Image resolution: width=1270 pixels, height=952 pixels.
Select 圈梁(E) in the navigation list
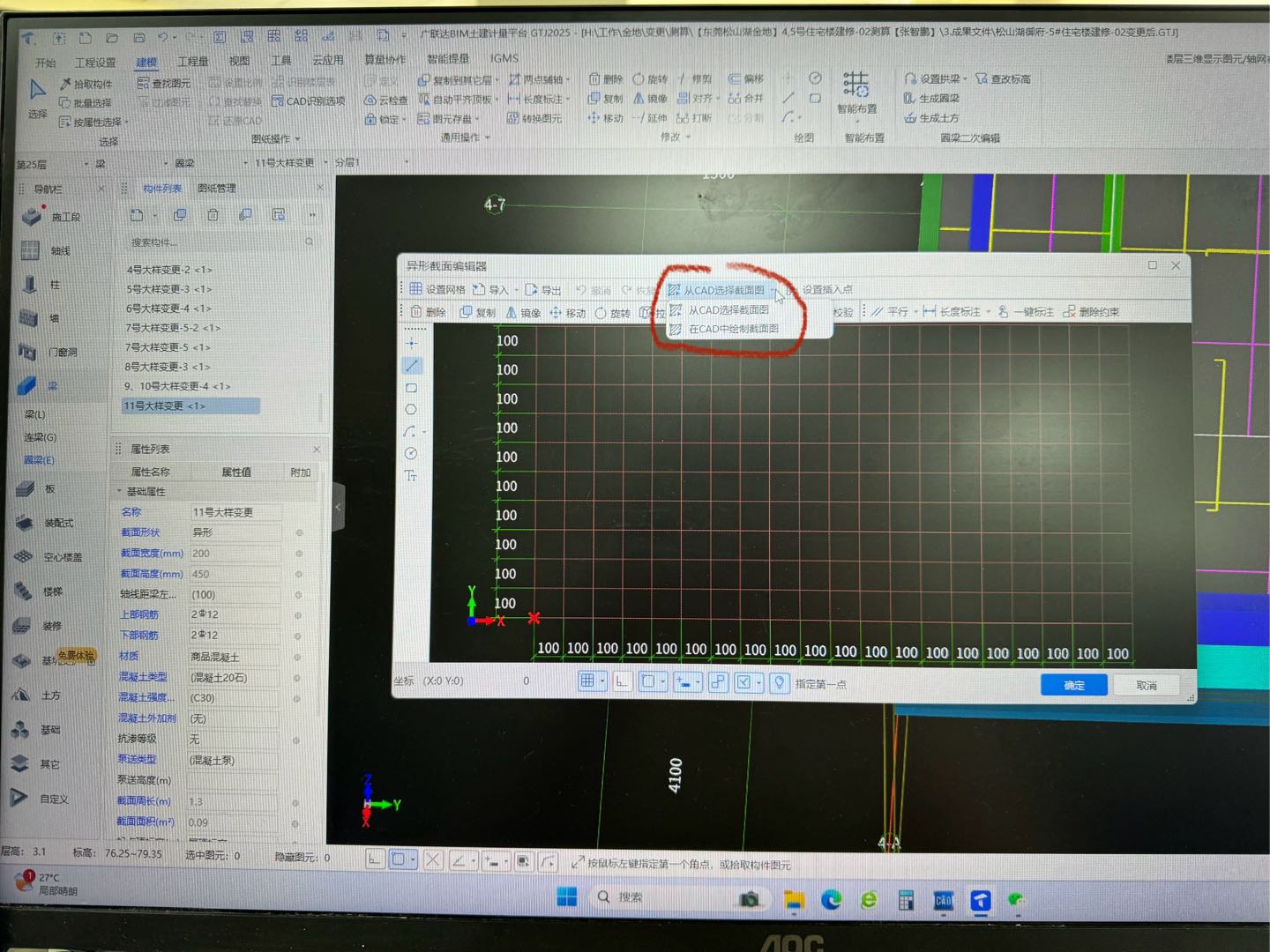[39, 460]
